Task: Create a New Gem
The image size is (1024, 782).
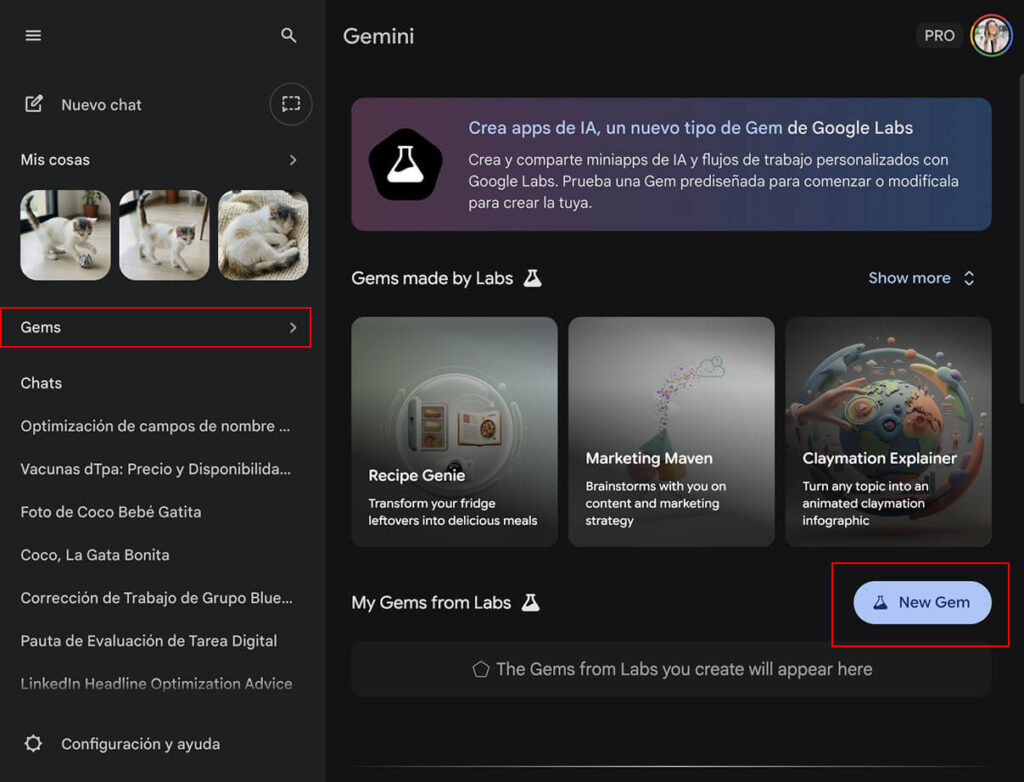Action: tap(922, 602)
